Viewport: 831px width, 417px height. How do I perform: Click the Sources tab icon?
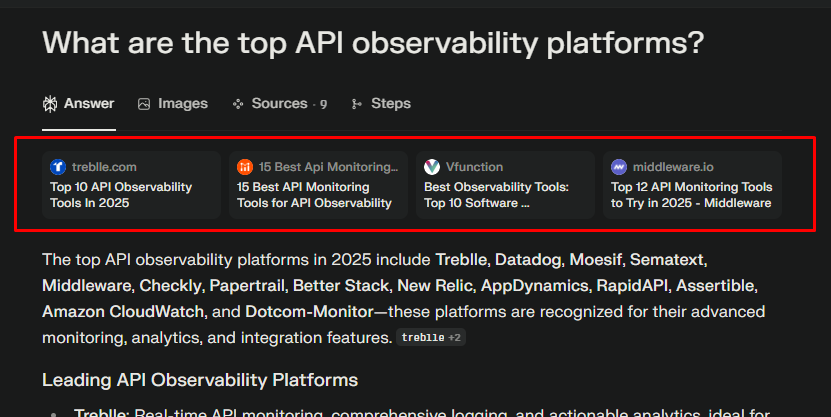238,104
